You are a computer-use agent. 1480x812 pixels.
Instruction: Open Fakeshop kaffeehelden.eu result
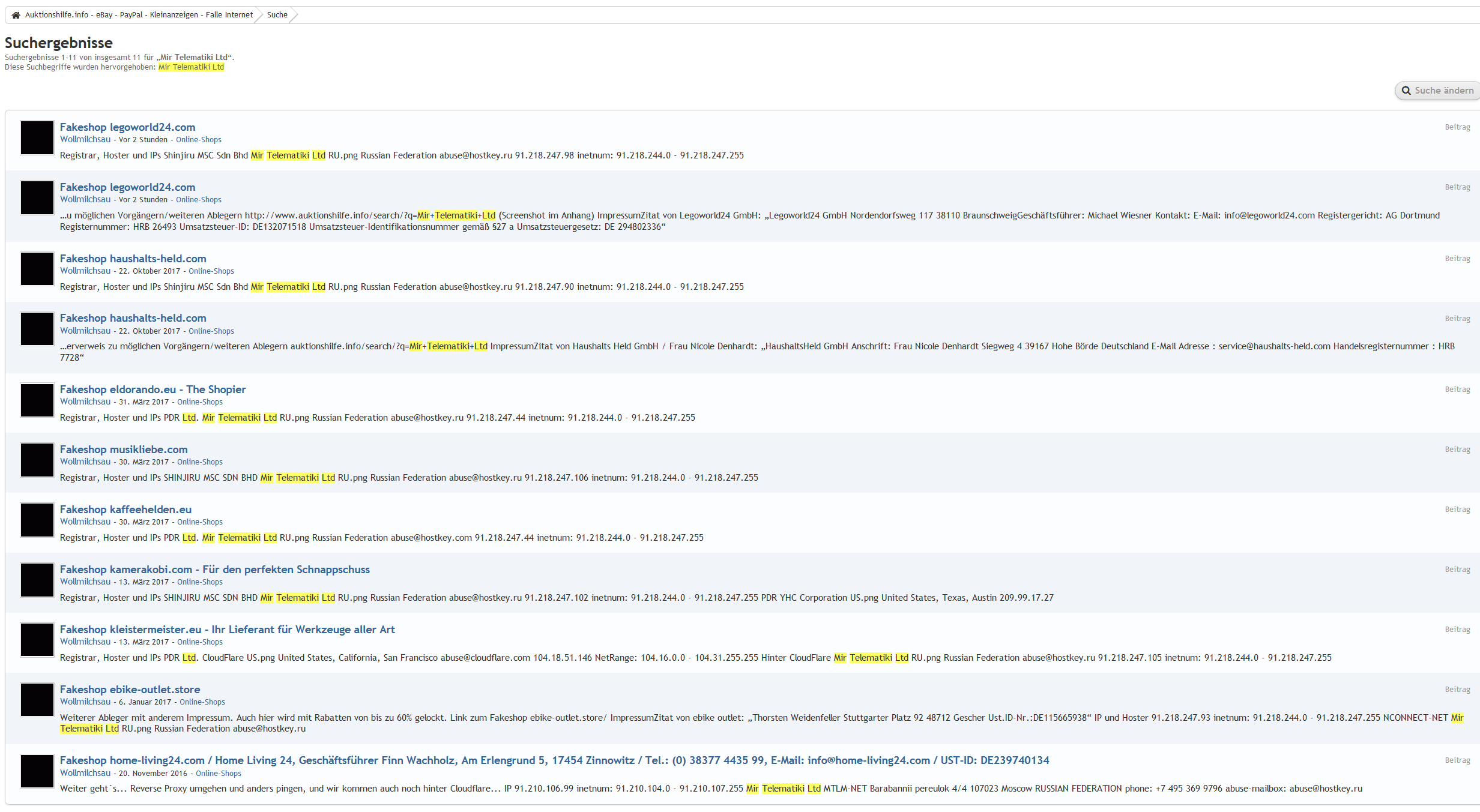pyautogui.click(x=126, y=510)
